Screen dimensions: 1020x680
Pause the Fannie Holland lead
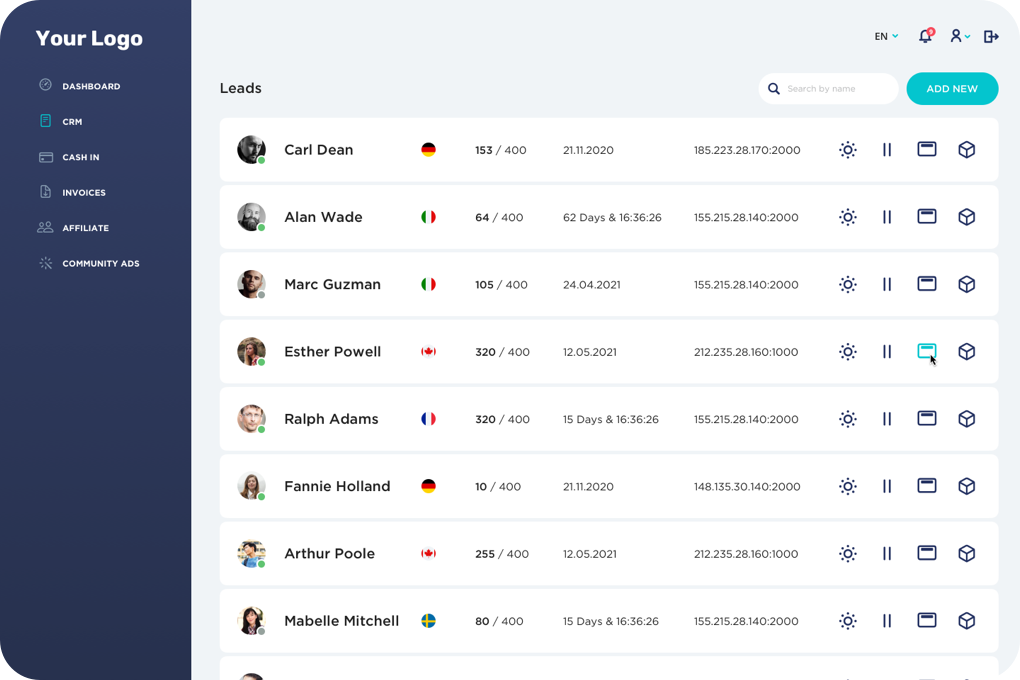pyautogui.click(x=887, y=486)
